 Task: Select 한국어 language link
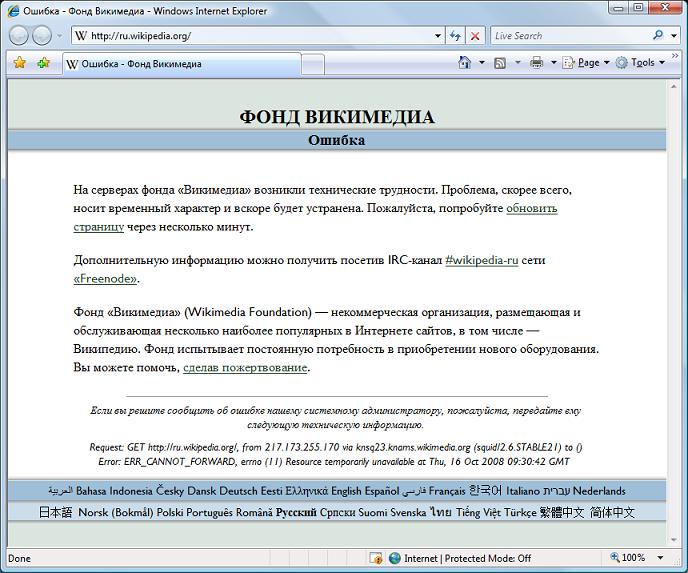click(485, 491)
